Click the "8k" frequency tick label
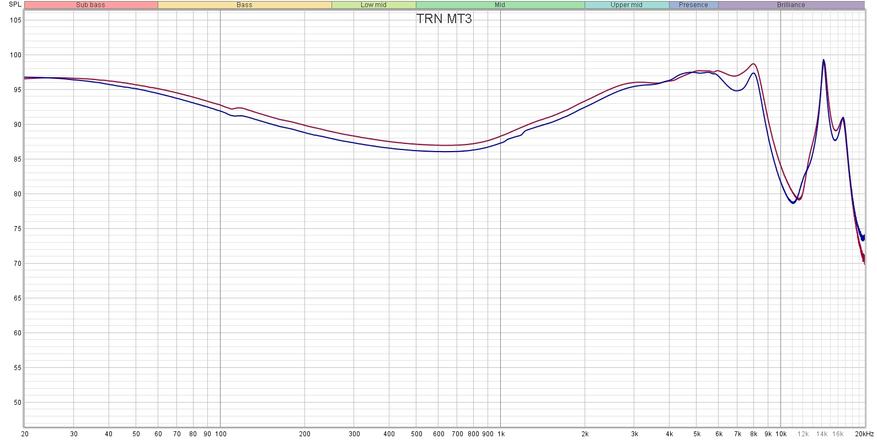The height and width of the screenshot is (440, 877). pos(754,434)
